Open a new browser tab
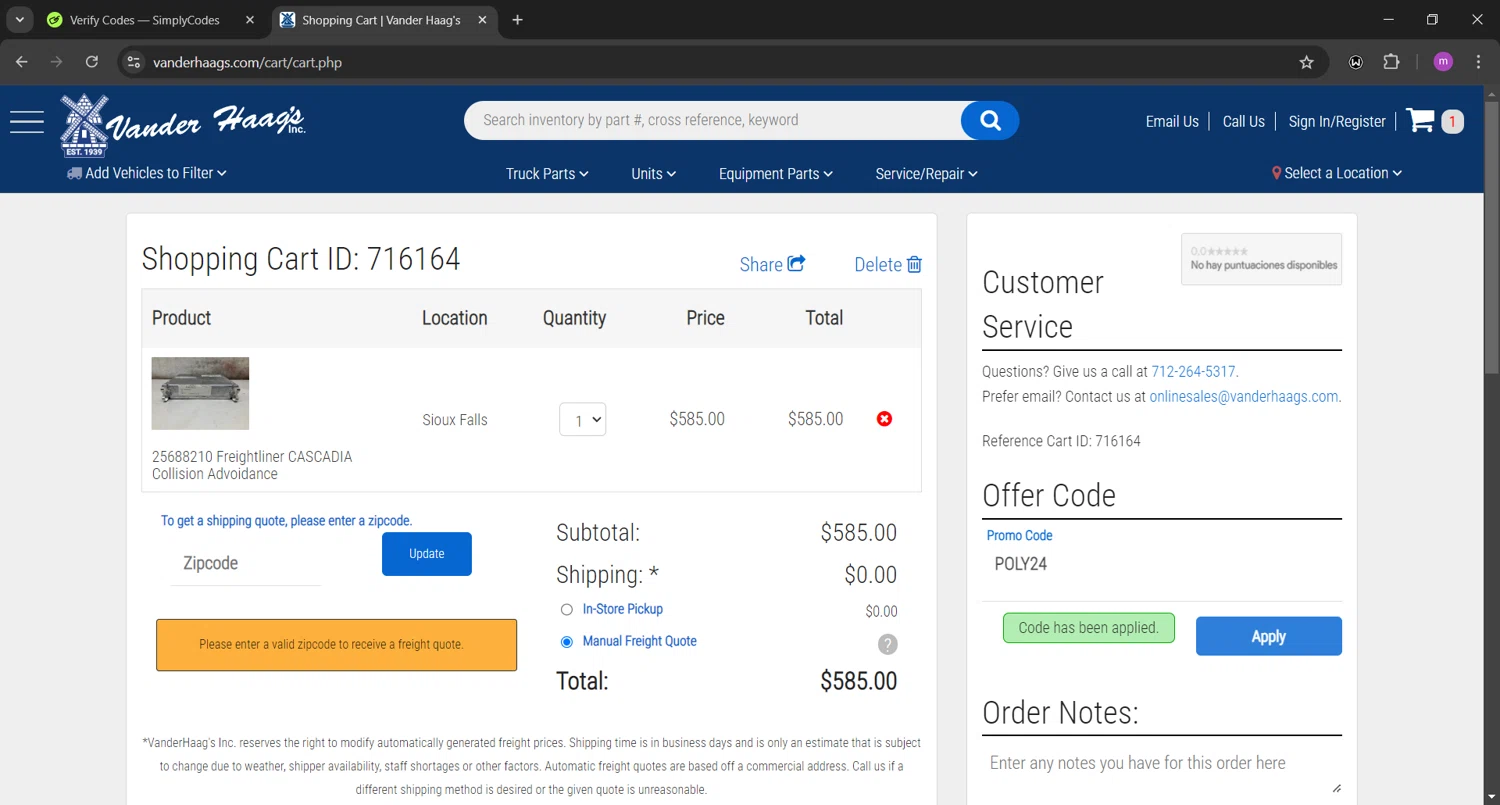This screenshot has height=805, width=1500. coord(517,20)
